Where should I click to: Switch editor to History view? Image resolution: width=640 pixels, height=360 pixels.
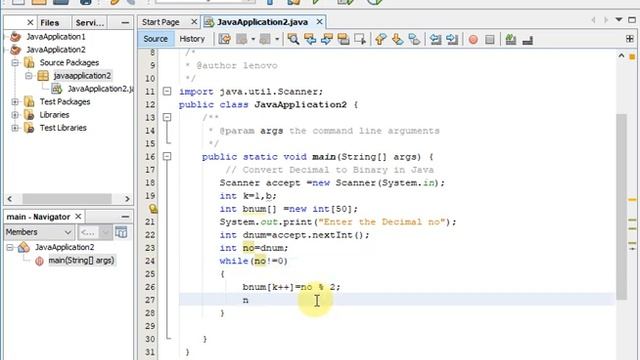[192, 39]
